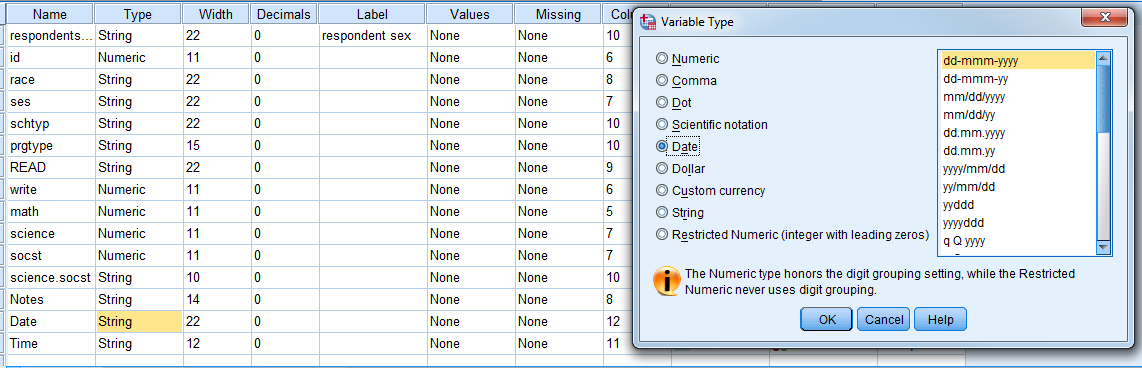Choose mm/dd/yyyy date format
1142x368 pixels.
coord(1018,97)
